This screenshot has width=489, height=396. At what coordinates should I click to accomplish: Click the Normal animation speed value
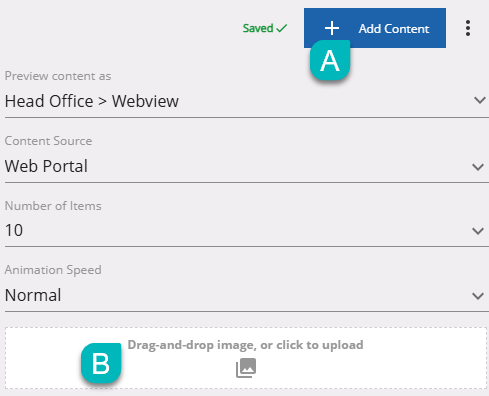tap(33, 295)
